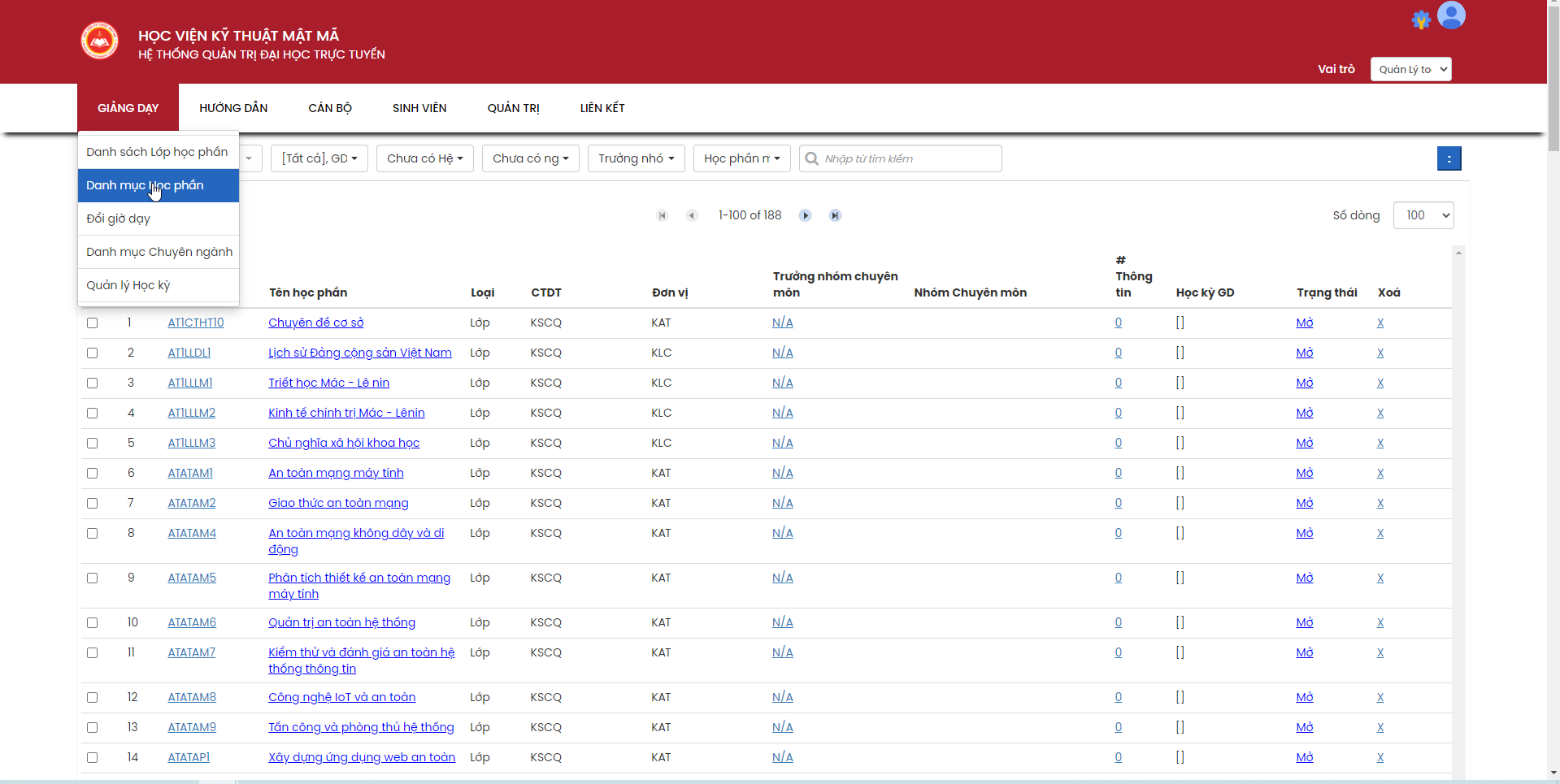This screenshot has height=784, width=1560.
Task: Open the HƯỚNG DẪN menu
Action: (x=233, y=108)
